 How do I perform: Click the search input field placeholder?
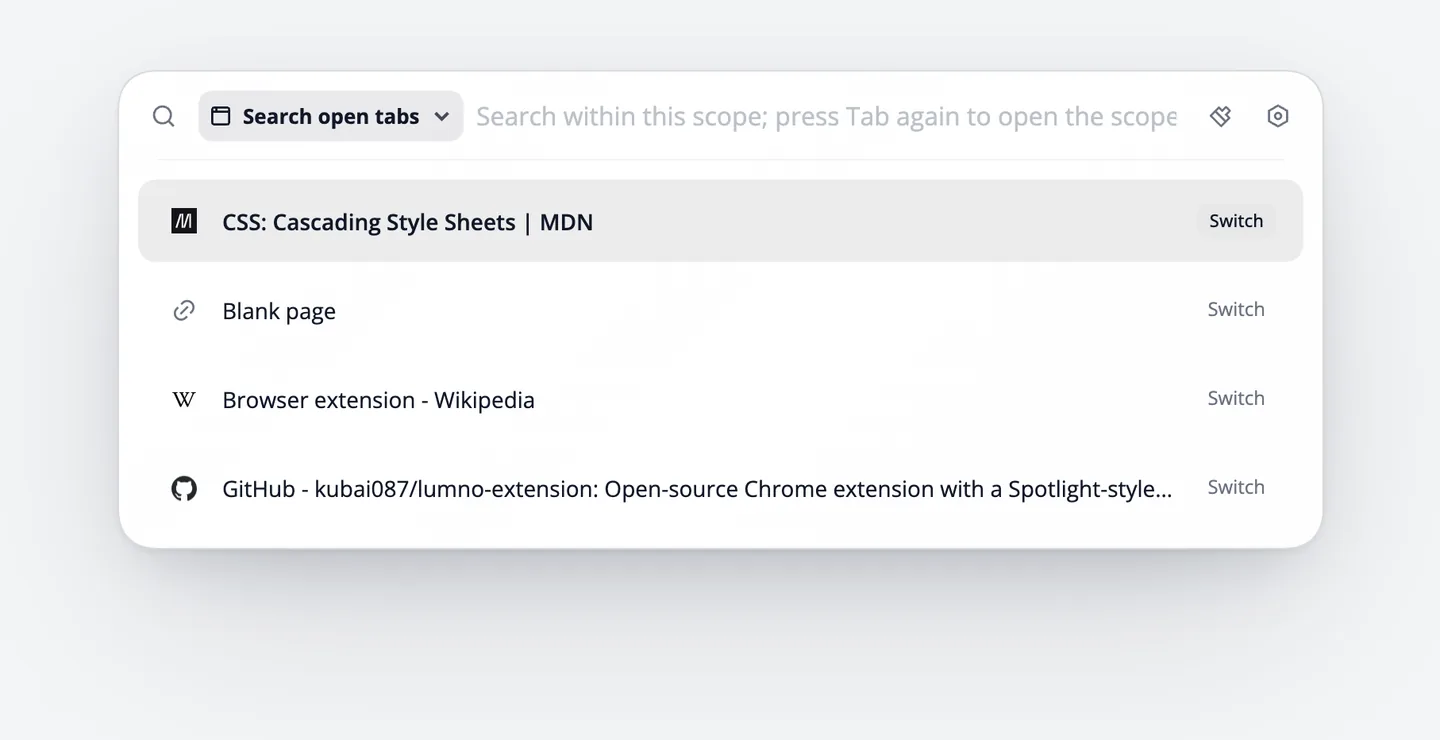(826, 116)
